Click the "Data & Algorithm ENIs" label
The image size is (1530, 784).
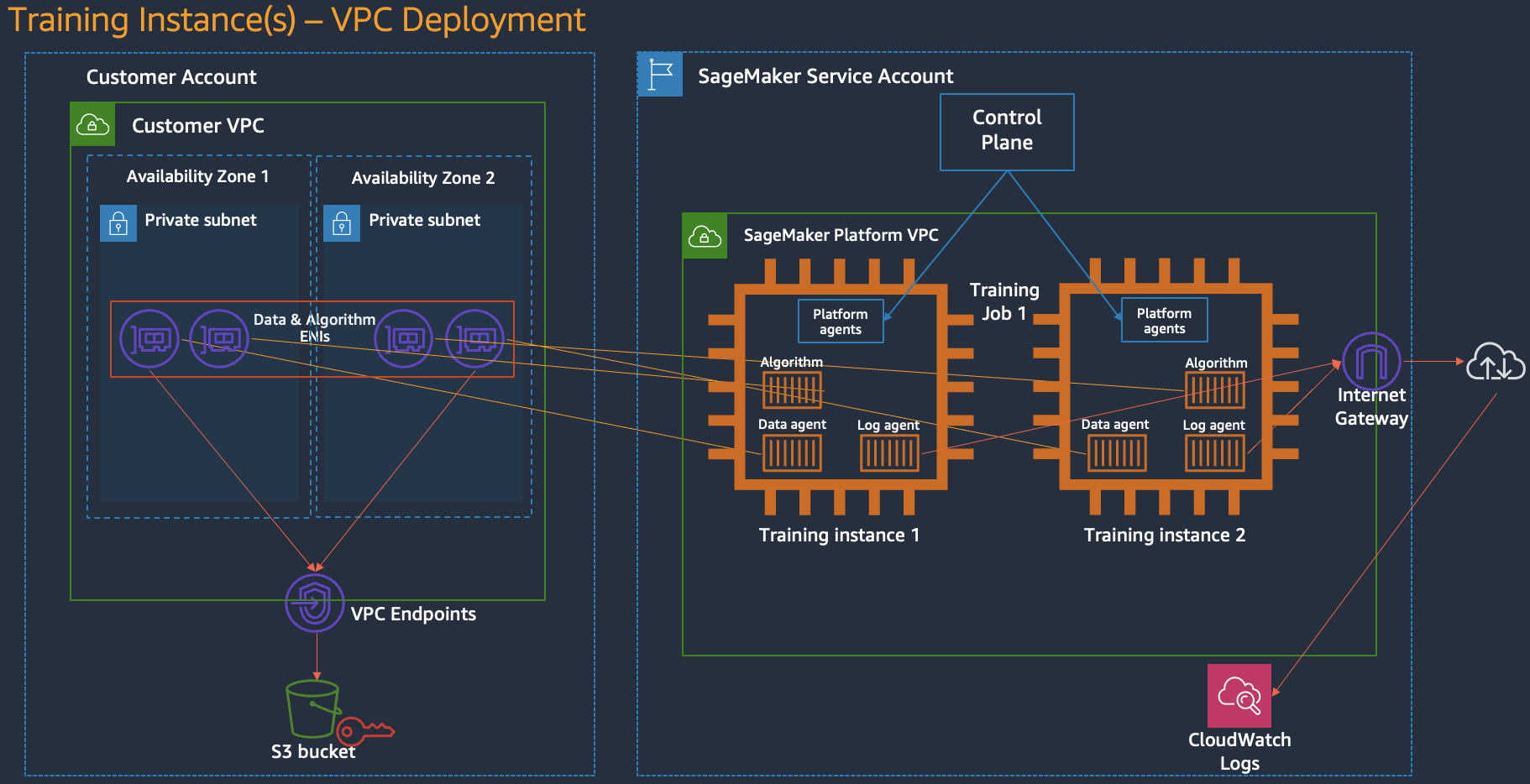point(315,327)
